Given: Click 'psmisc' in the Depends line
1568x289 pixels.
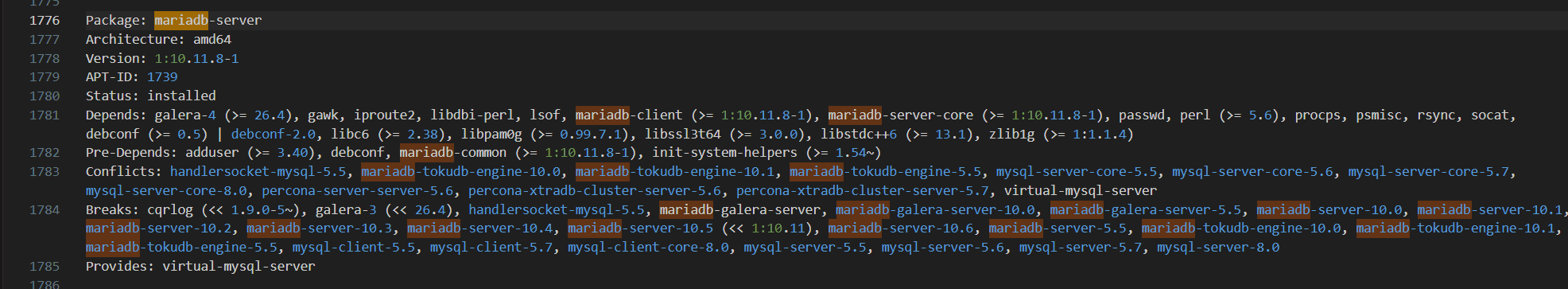Looking at the screenshot, I should (x=1379, y=115).
